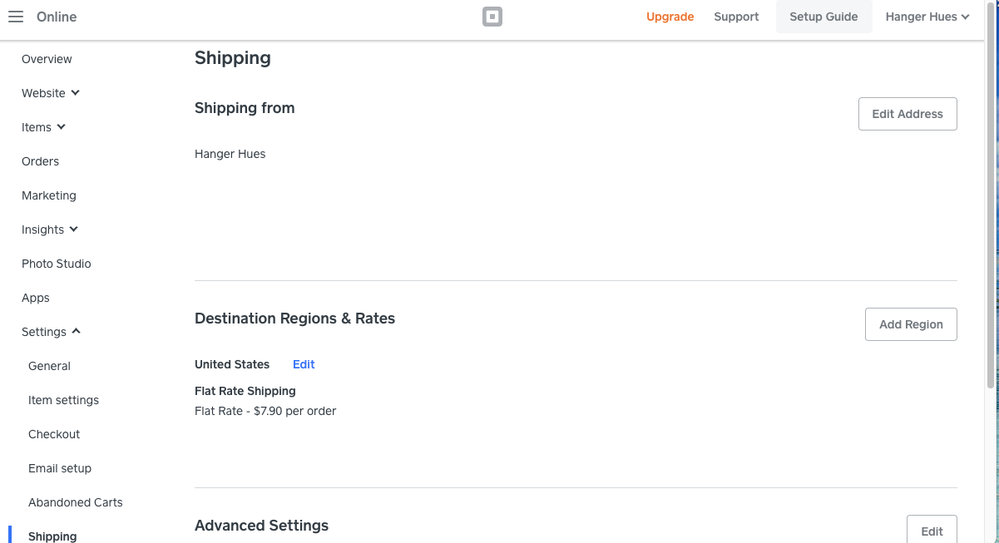Open the Hanger Hues account dropdown

[x=927, y=17]
